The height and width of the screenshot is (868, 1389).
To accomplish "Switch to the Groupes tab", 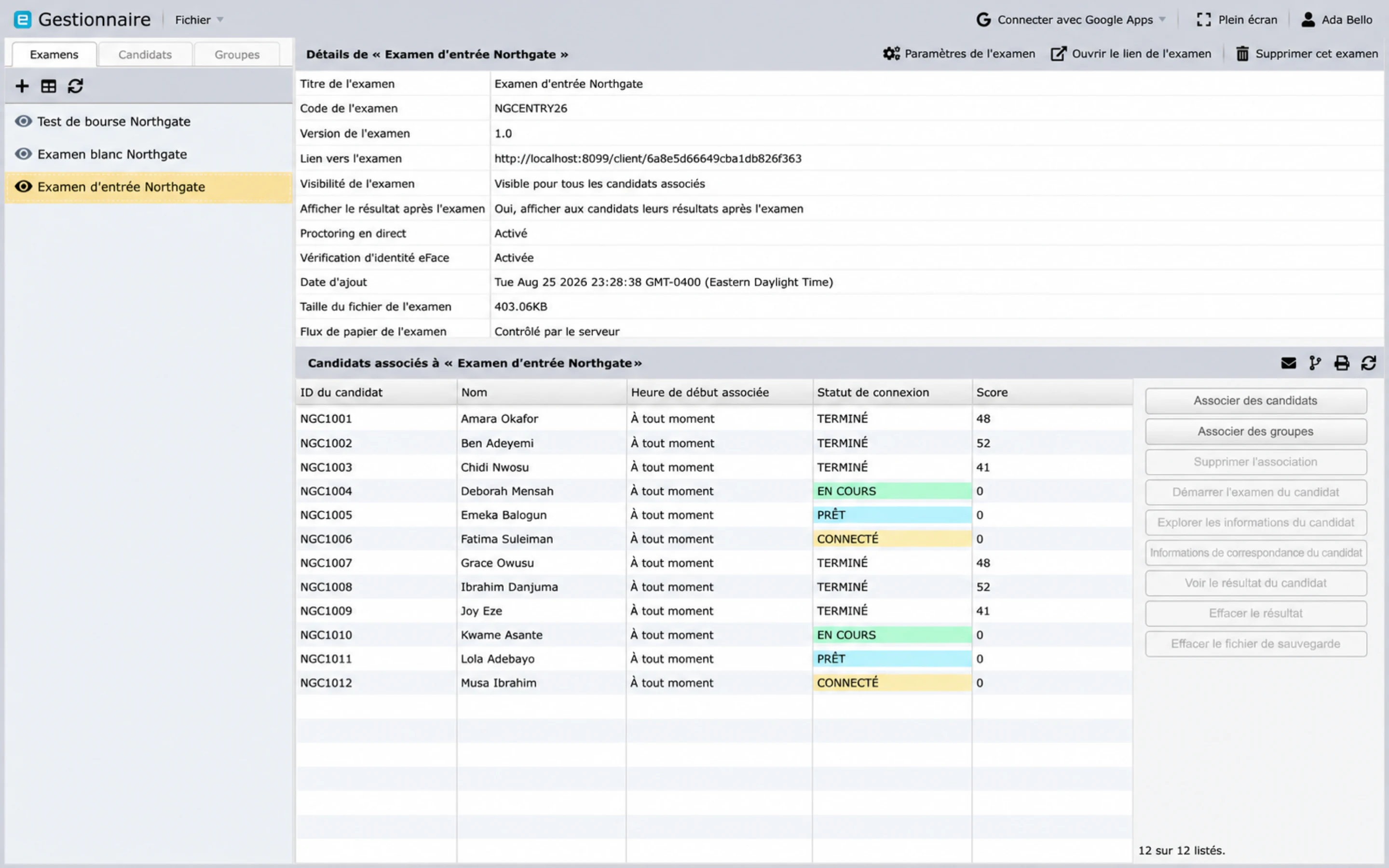I will 237,54.
